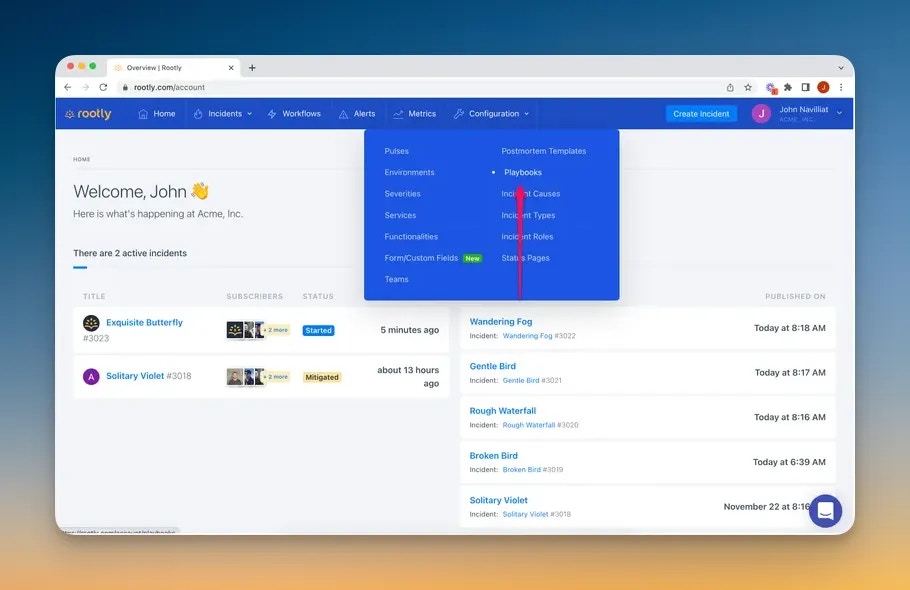Collapse the Configuration dropdown chevron
The width and height of the screenshot is (910, 590).
pyautogui.click(x=526, y=114)
